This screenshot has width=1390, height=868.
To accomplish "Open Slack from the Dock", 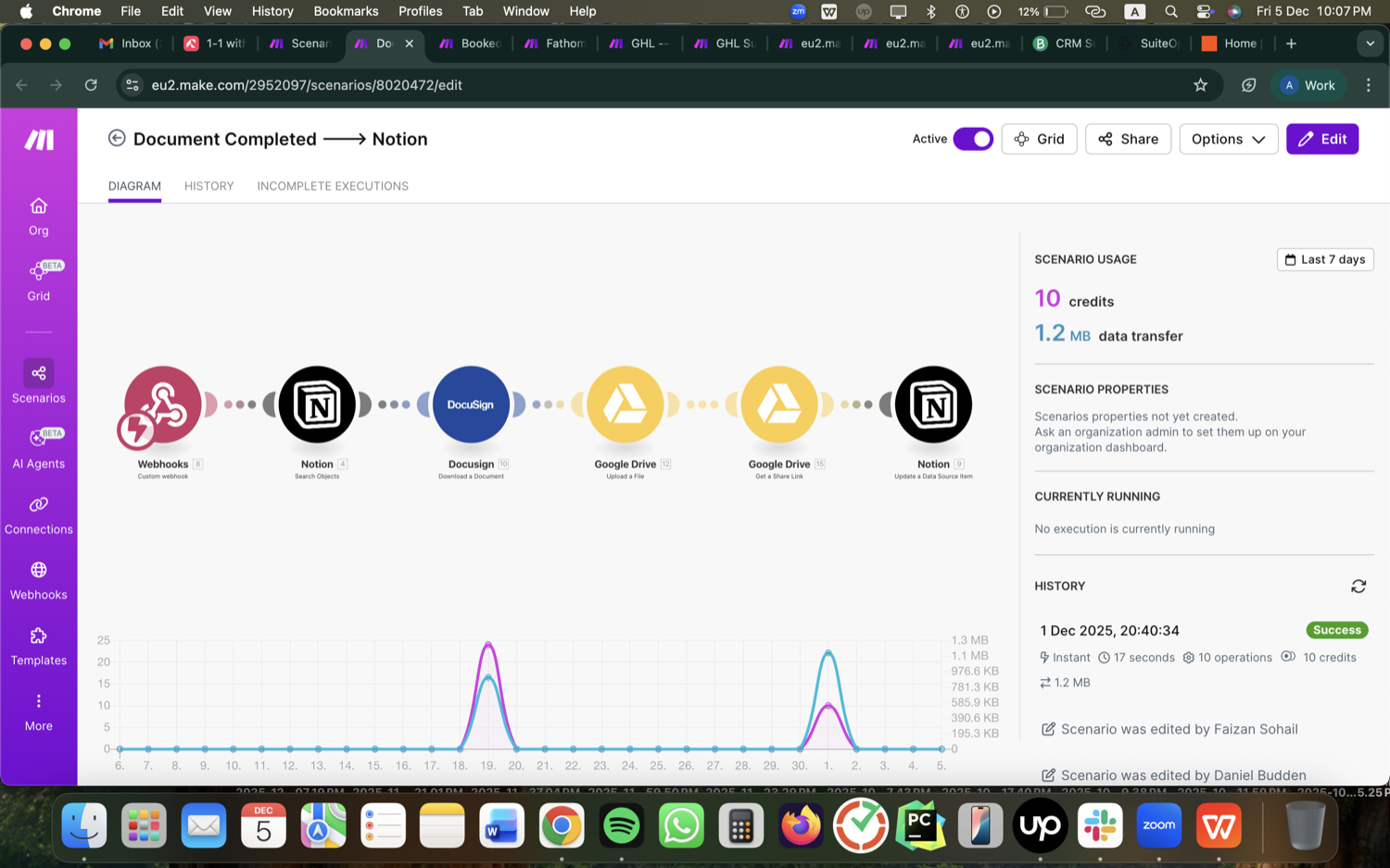I will (x=1100, y=825).
